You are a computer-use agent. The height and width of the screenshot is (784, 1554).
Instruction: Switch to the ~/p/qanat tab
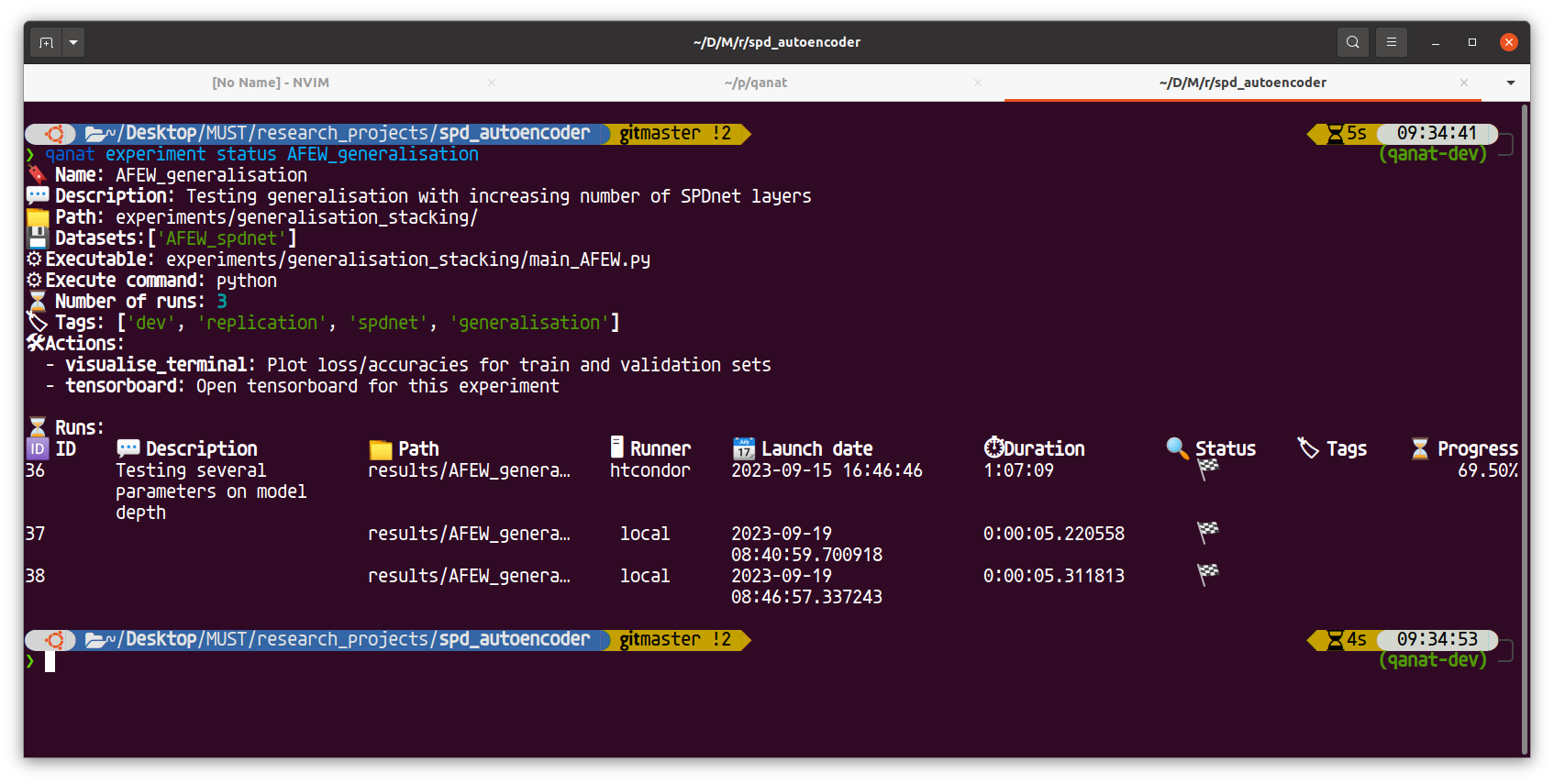tap(756, 83)
